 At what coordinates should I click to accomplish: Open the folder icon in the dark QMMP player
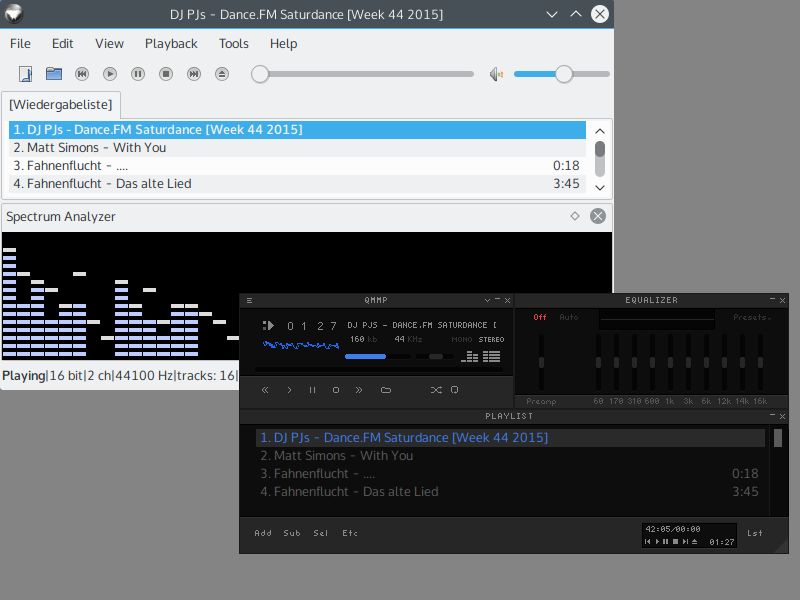(386, 390)
